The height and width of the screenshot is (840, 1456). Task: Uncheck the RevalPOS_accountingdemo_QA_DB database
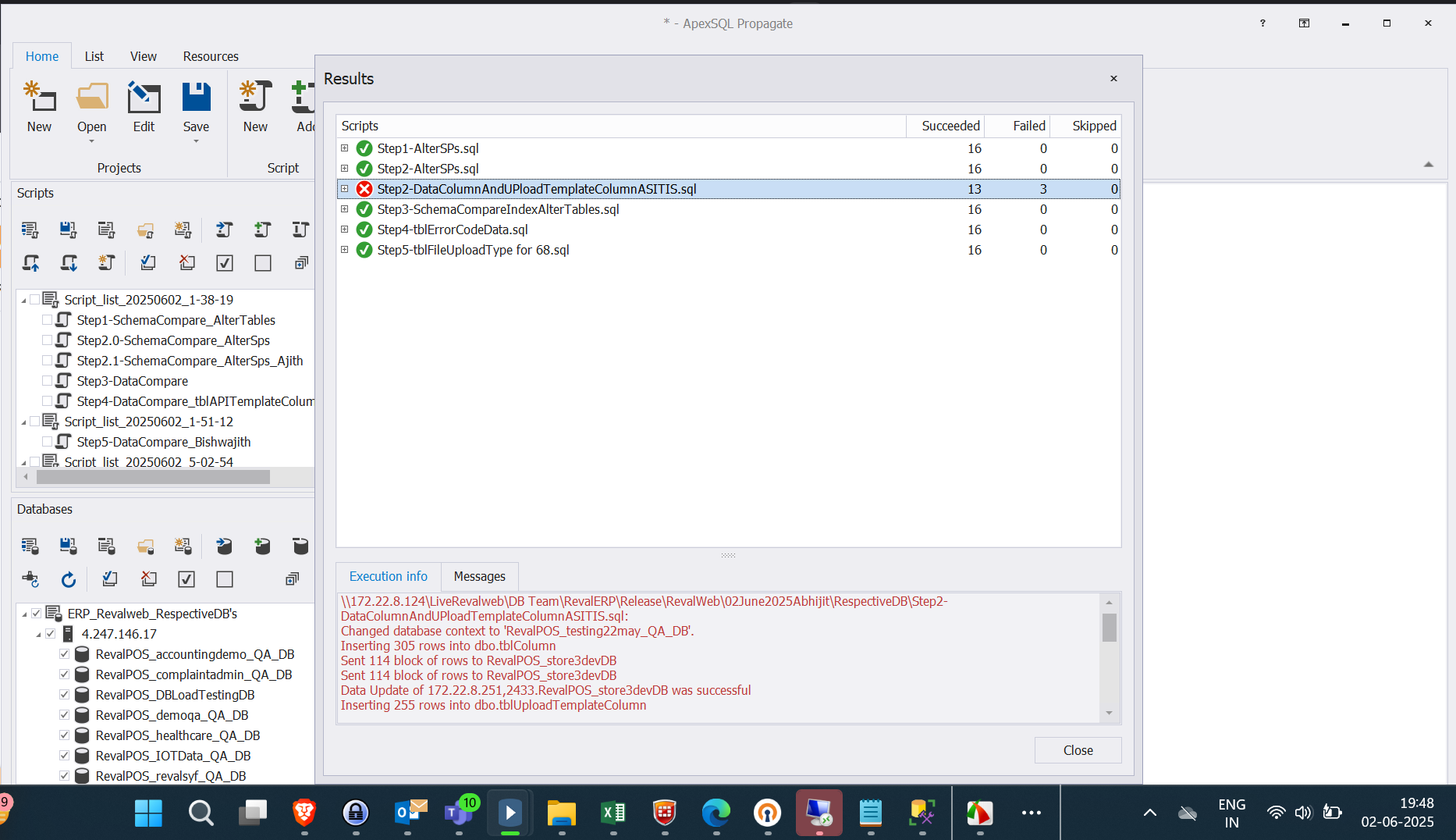[x=65, y=654]
